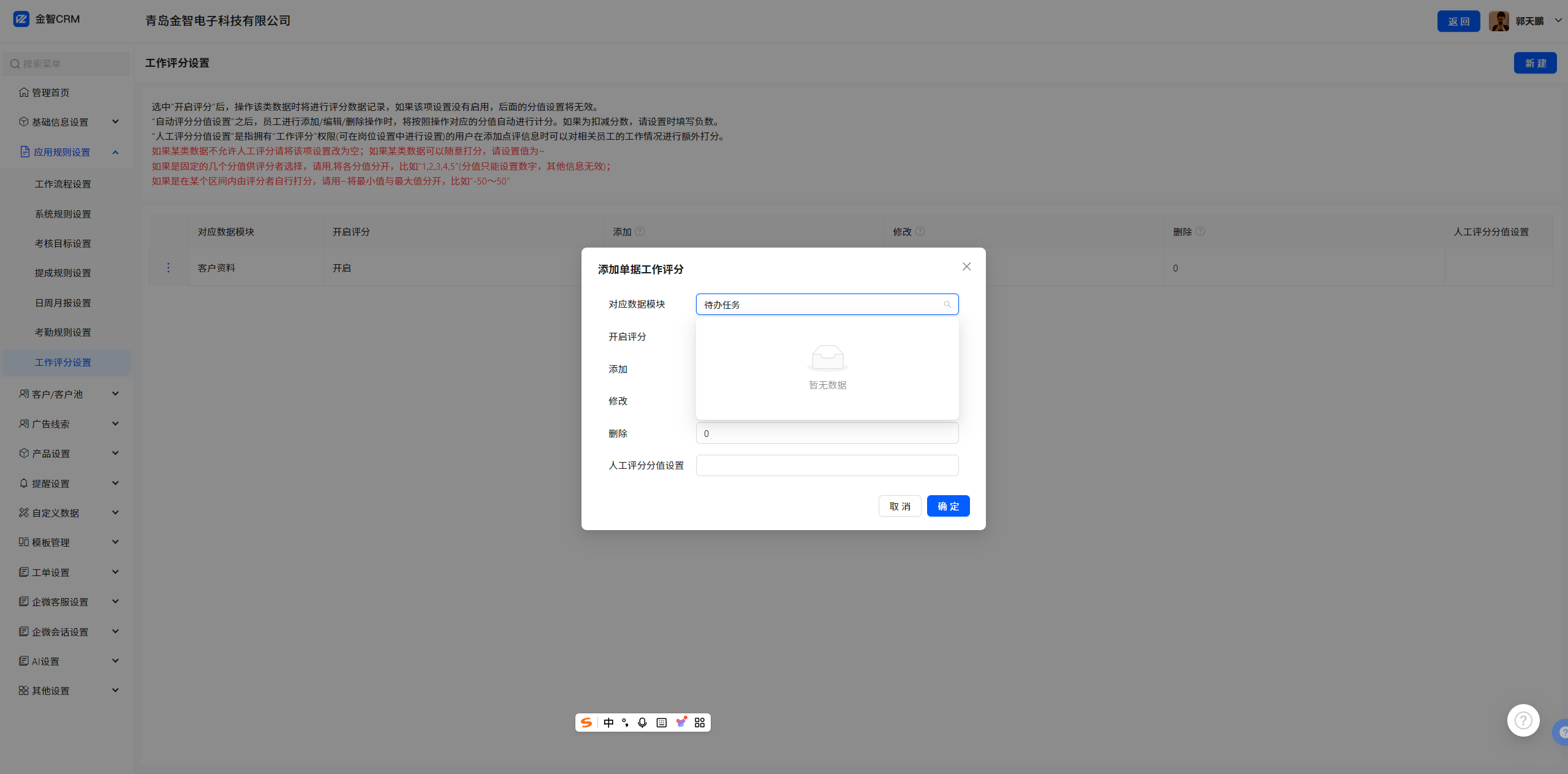Open the 考勤规则设置 menu item
Viewport: 1568px width, 774px height.
[x=63, y=332]
